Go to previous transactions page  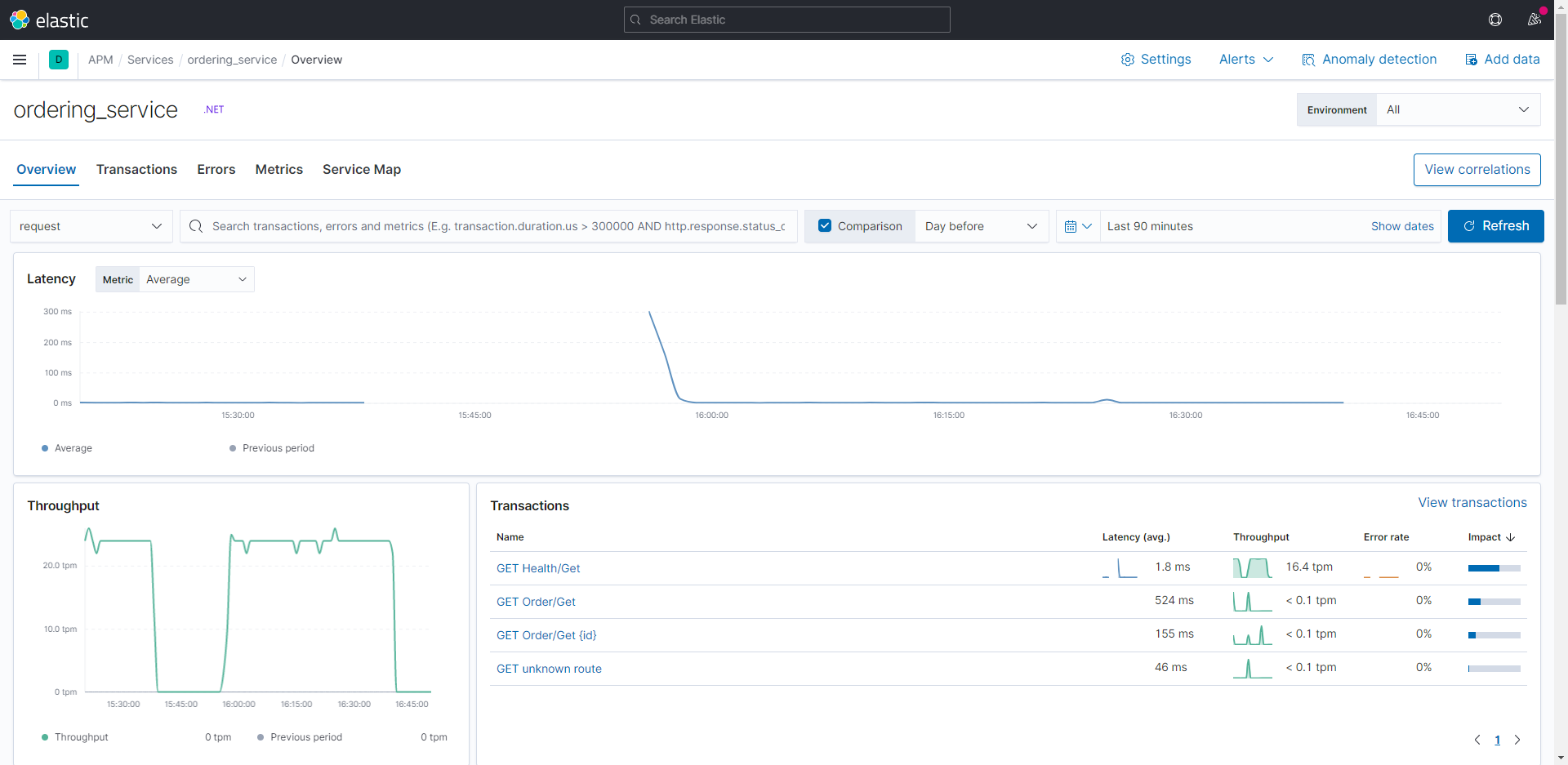pyautogui.click(x=1477, y=740)
